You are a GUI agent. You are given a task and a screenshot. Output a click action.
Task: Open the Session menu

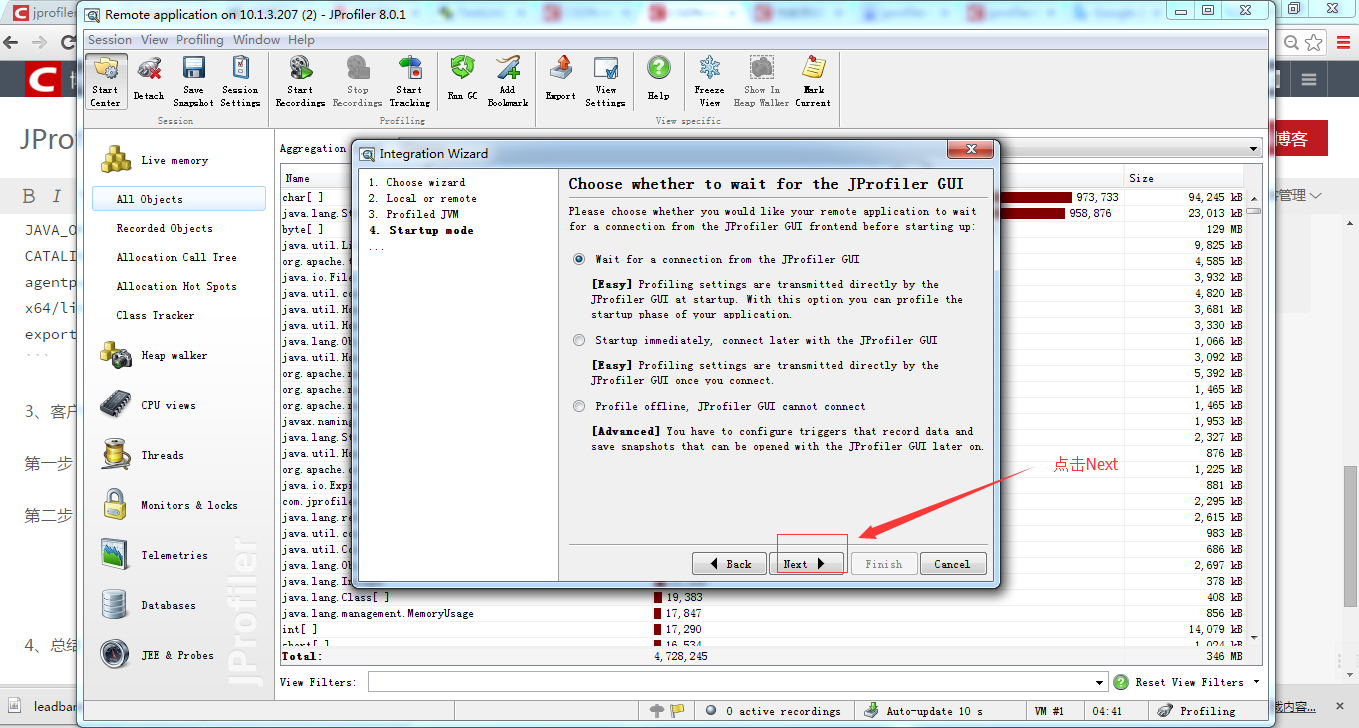[x=110, y=40]
